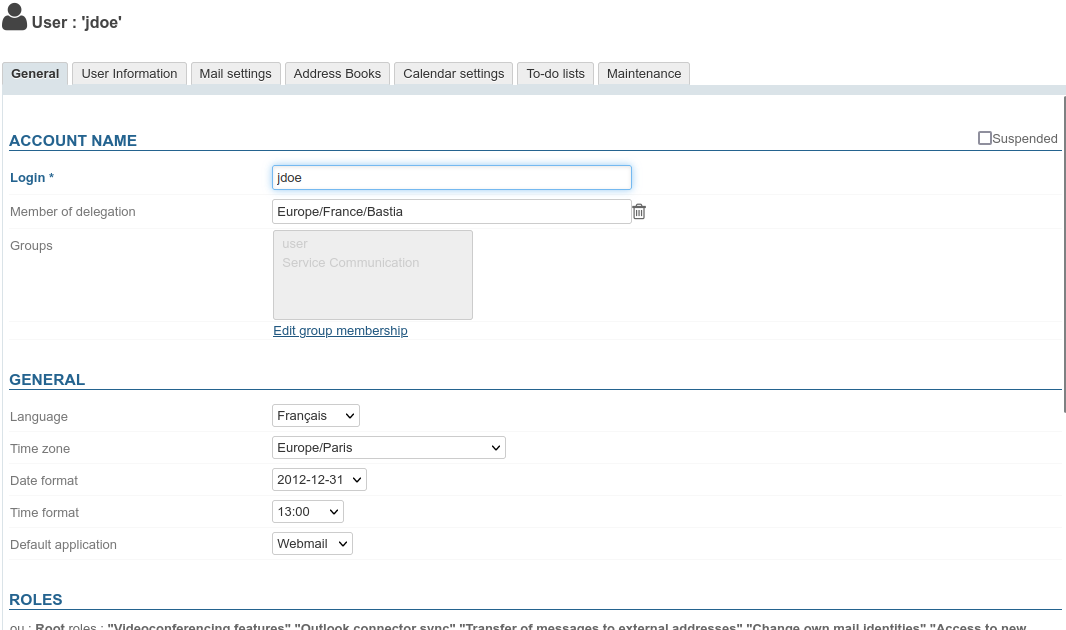Click the user avatar icon in header
The image size is (1066, 630).
pyautogui.click(x=15, y=18)
